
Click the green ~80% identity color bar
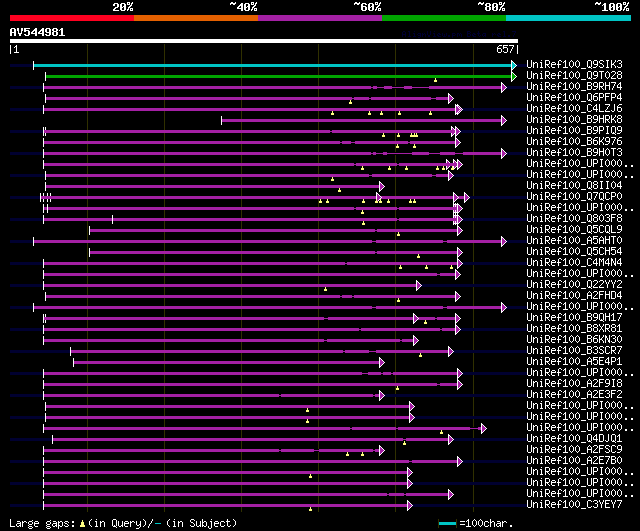444,18
